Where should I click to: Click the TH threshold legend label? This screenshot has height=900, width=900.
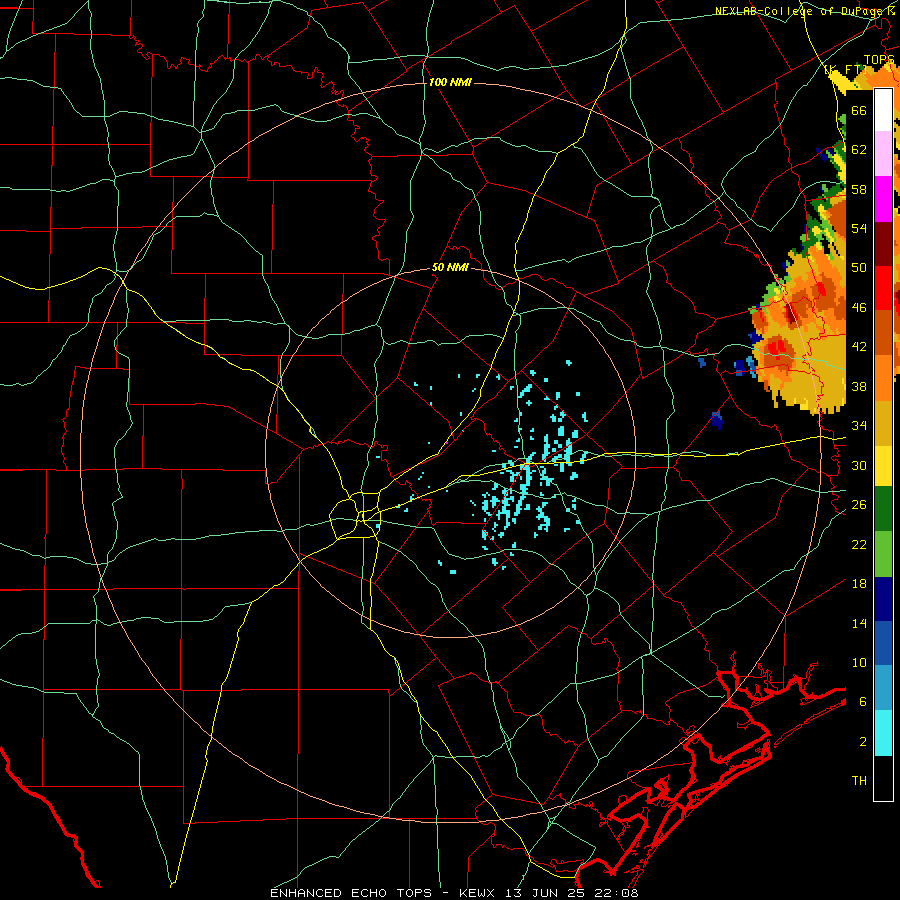[x=859, y=781]
